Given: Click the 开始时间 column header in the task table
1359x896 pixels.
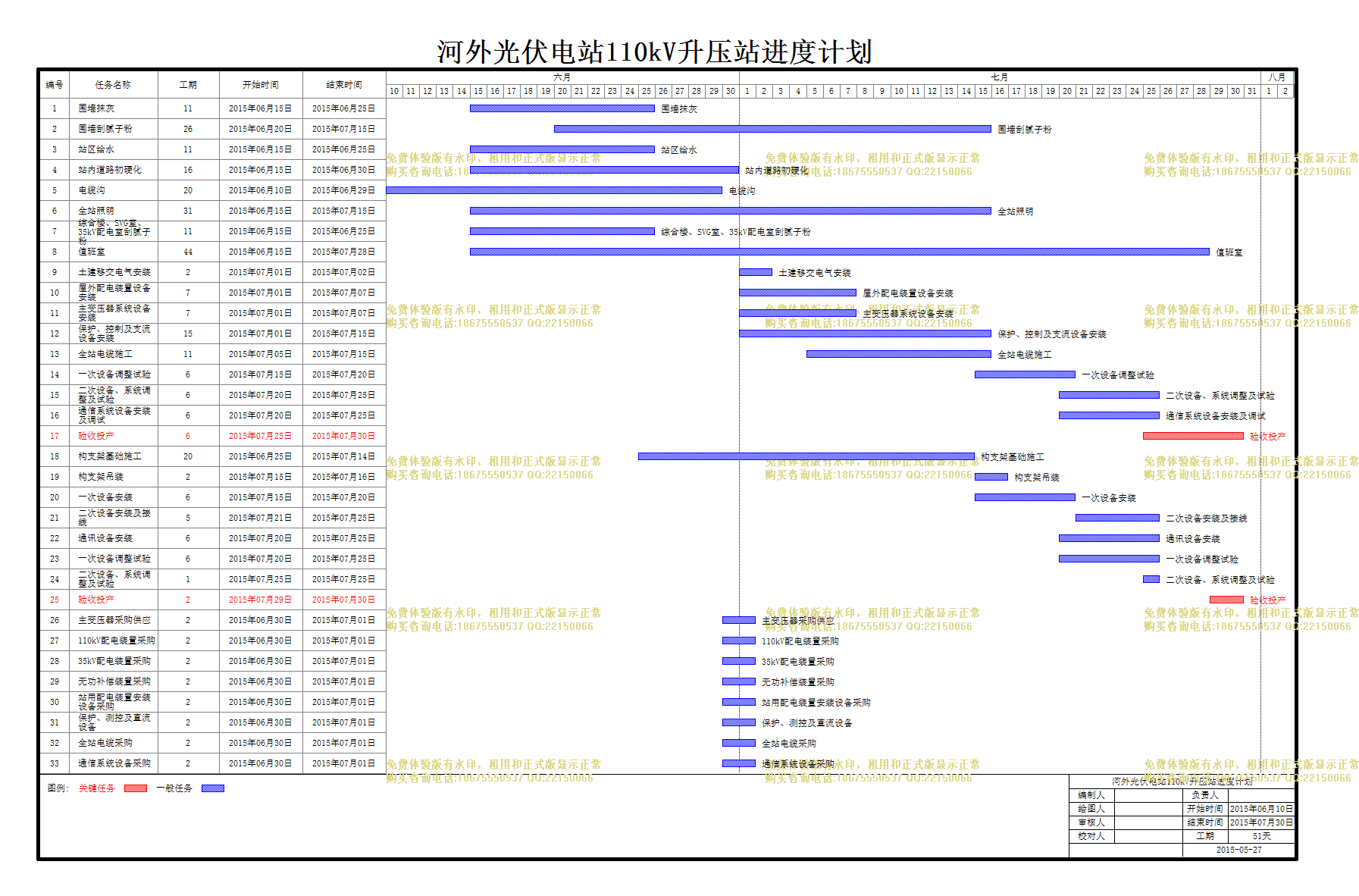Looking at the screenshot, I should (261, 85).
